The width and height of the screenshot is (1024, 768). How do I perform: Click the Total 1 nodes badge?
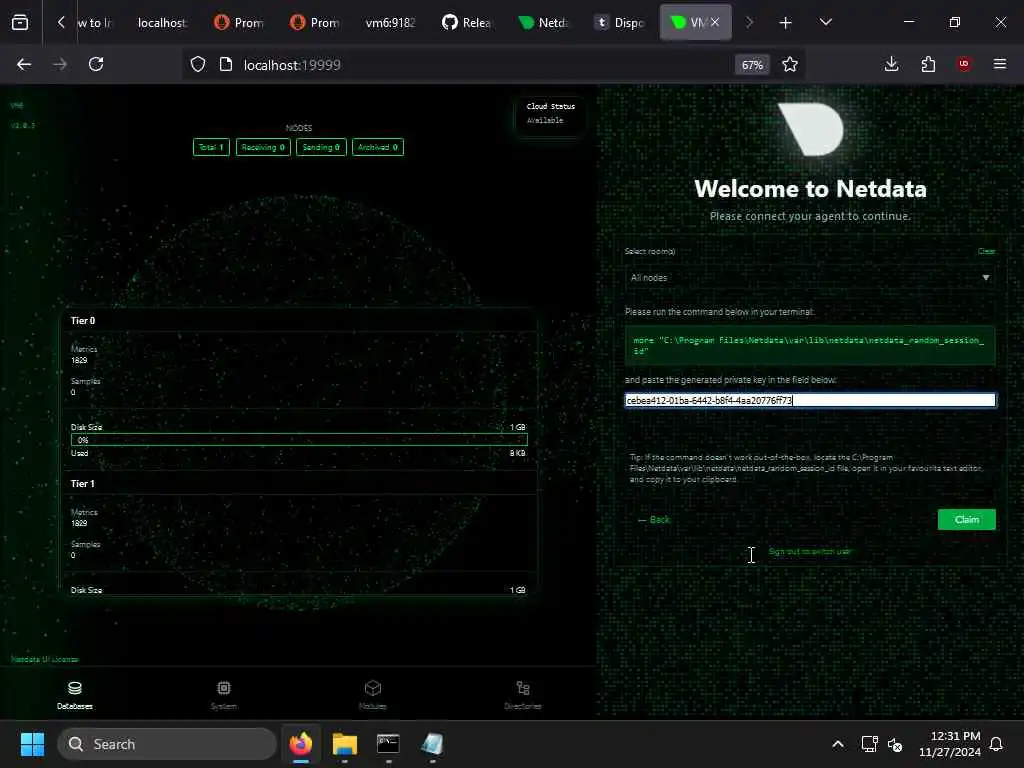[211, 148]
